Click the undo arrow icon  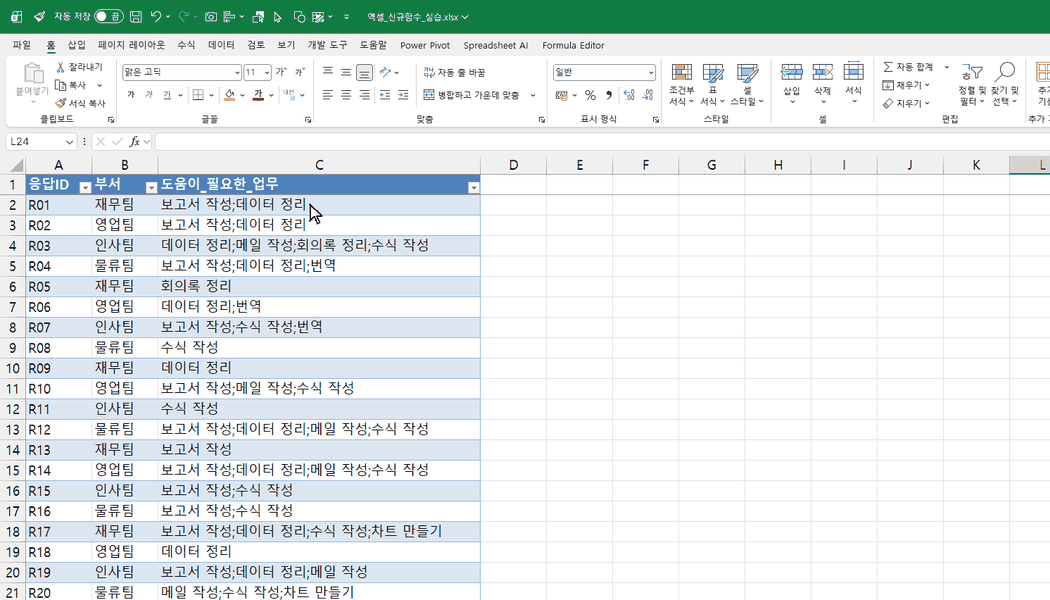156,17
